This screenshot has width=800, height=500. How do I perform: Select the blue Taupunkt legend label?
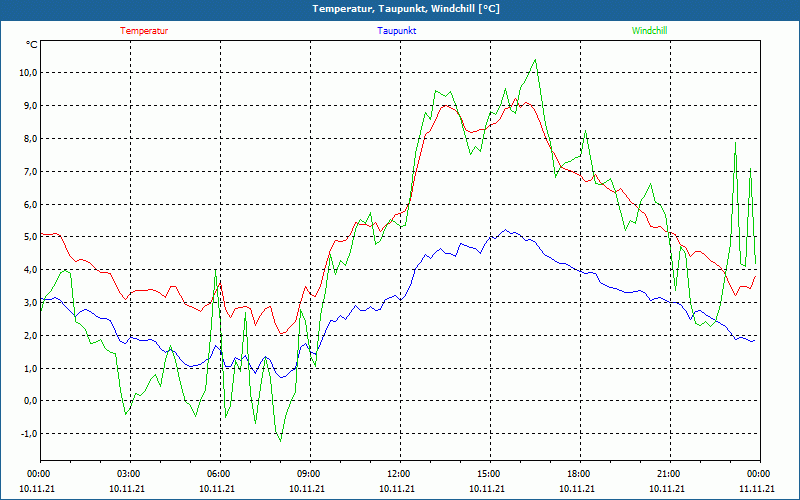point(397,31)
